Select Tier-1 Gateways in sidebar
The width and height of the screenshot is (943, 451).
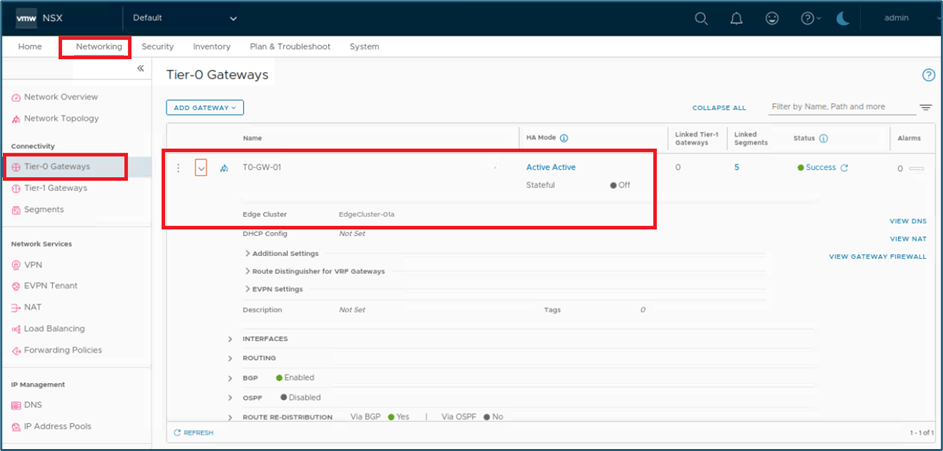(x=55, y=188)
